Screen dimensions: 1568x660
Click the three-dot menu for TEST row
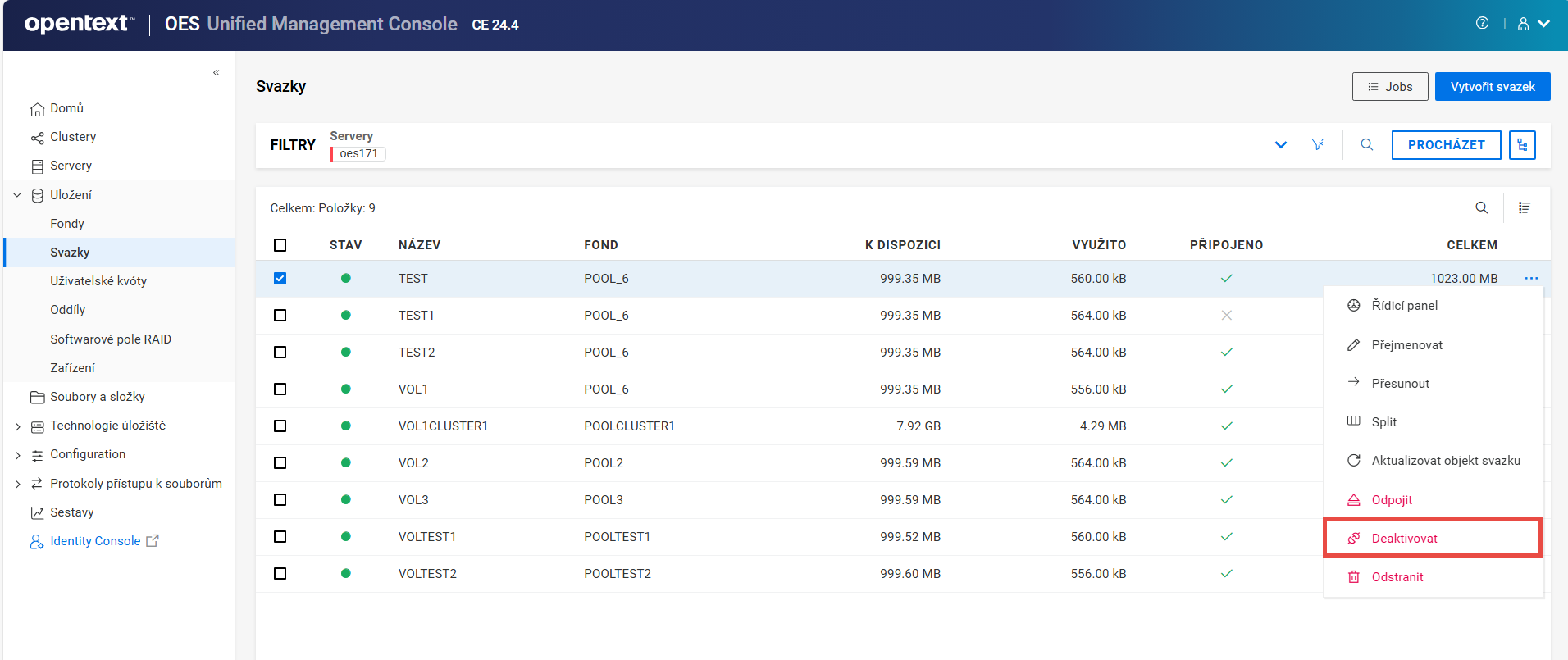click(1530, 279)
